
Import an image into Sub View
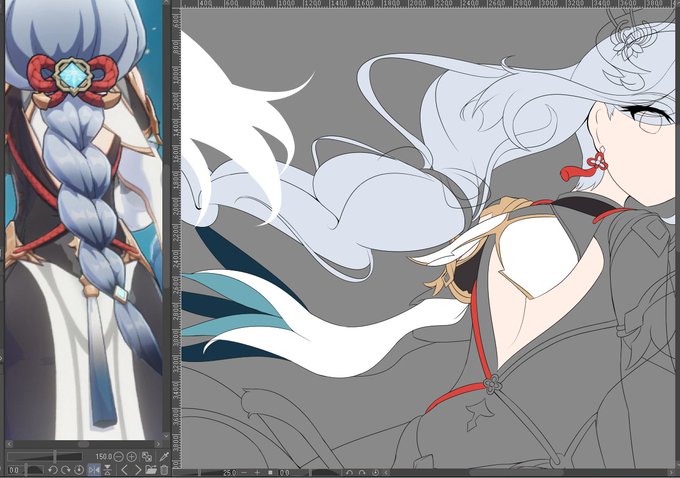pos(151,470)
